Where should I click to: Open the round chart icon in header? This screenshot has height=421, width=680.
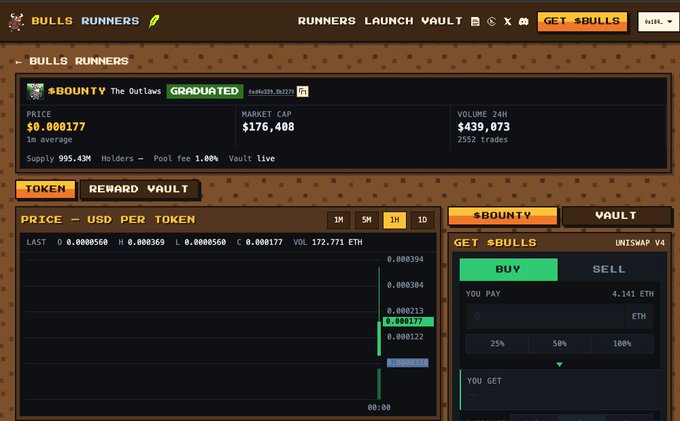click(x=491, y=21)
